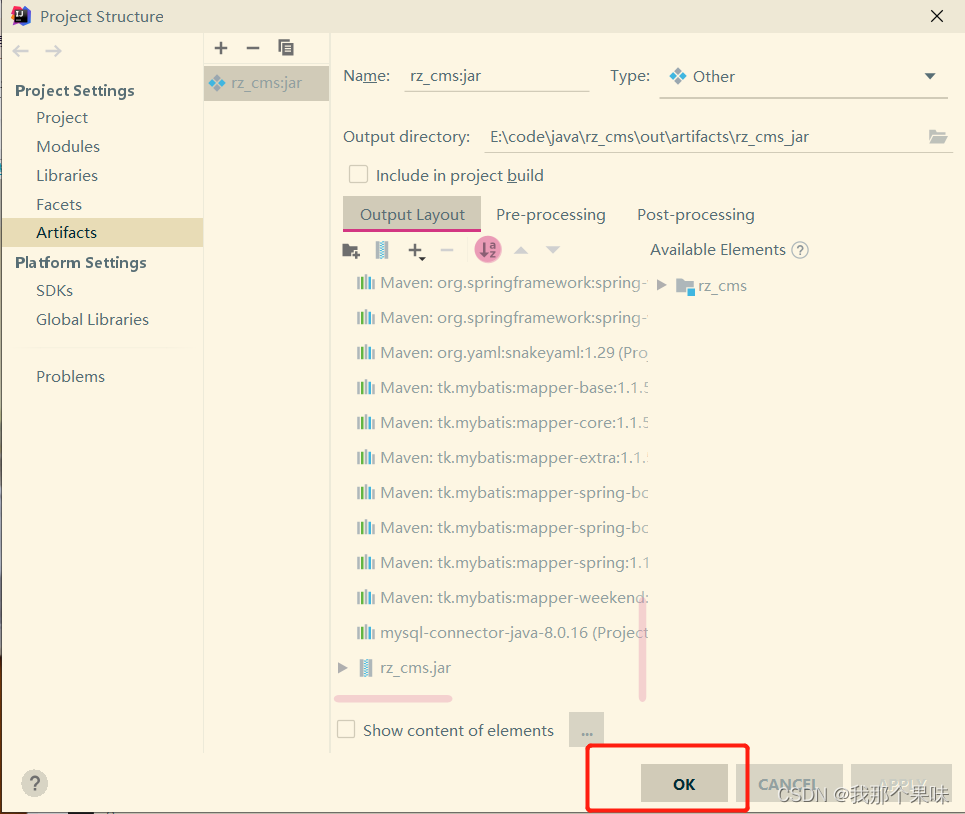Open the Add Copy Of plus dropdown
965x814 pixels.
coord(417,250)
